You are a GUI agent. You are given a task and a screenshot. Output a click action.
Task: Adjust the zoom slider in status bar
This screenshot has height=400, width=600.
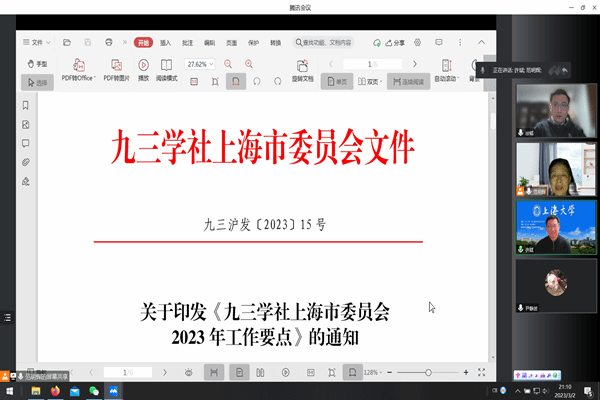pos(428,372)
